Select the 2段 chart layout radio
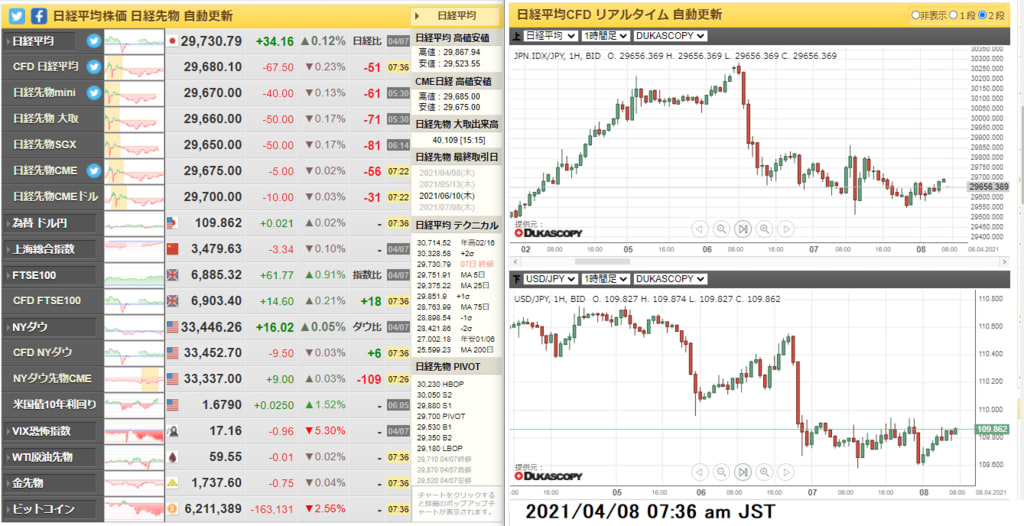This screenshot has width=1024, height=526. pyautogui.click(x=982, y=15)
